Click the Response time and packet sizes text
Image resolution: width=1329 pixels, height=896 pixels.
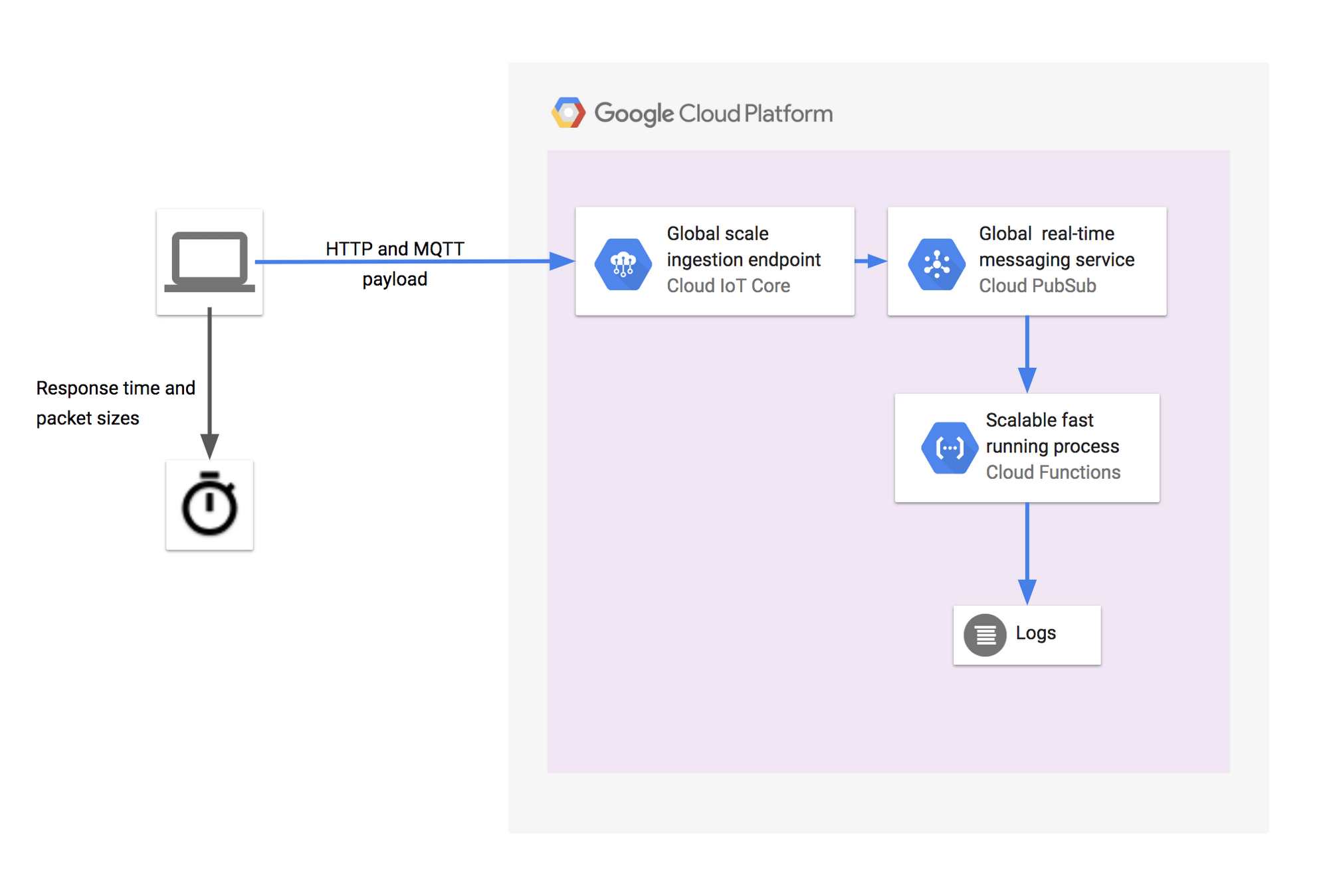coord(115,403)
